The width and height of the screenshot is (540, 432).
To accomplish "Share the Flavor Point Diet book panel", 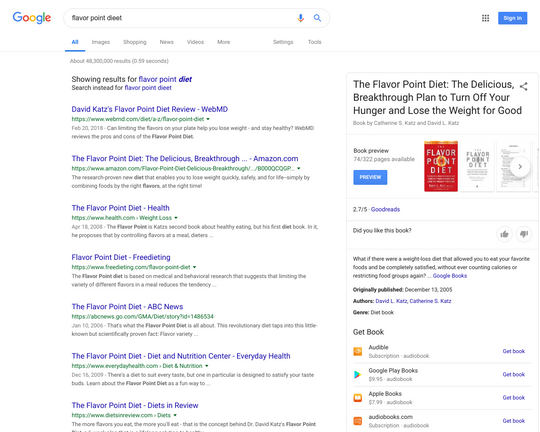I will (523, 86).
